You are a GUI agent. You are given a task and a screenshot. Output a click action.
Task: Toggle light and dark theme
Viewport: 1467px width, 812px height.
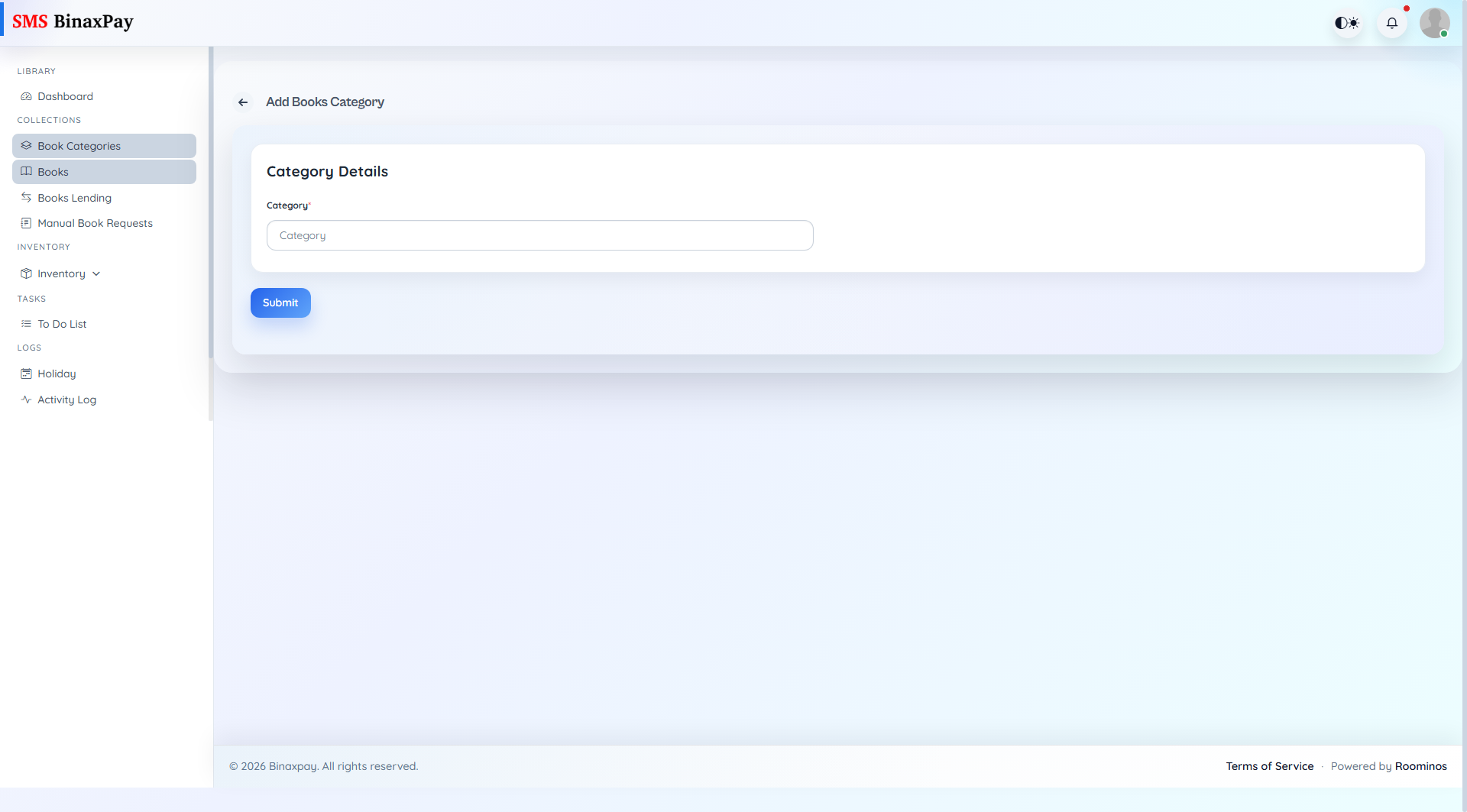tap(1347, 22)
